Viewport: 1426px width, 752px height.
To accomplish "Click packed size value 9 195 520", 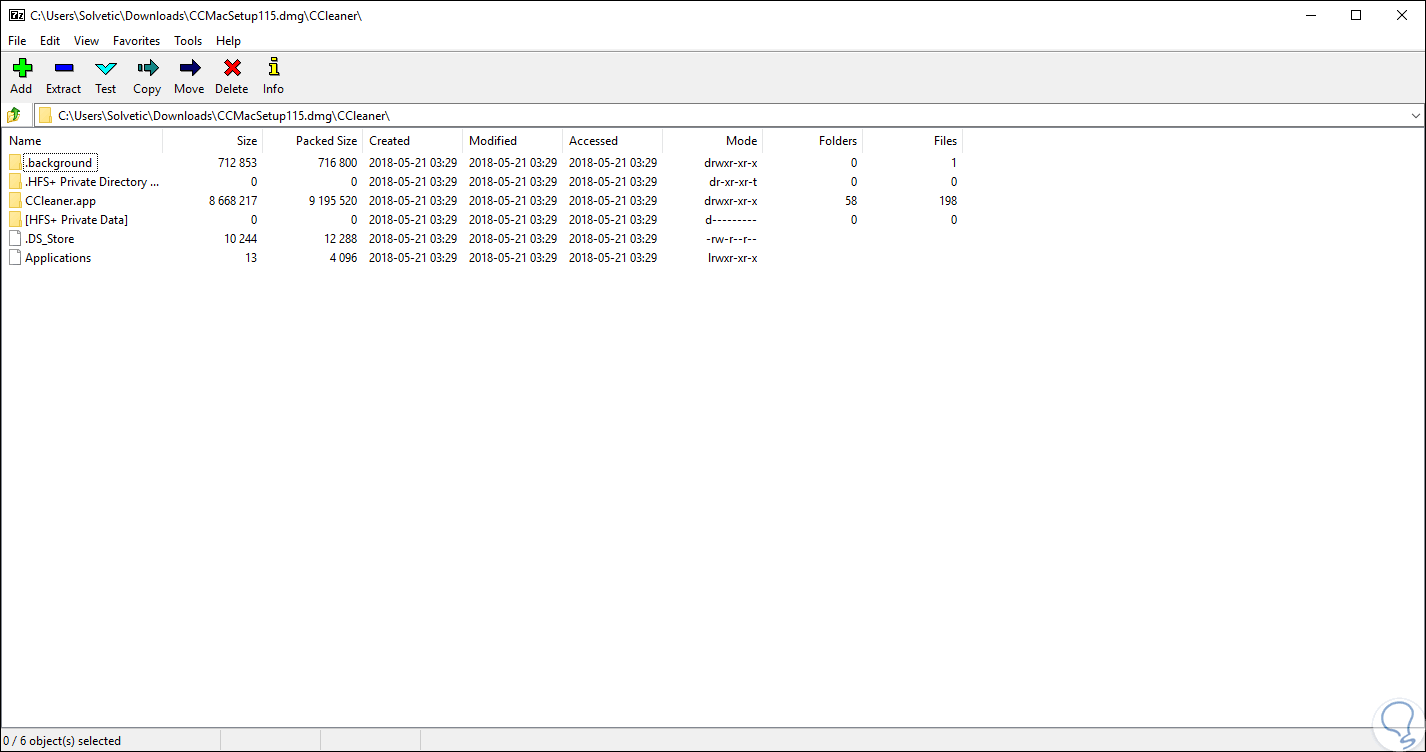I will (333, 201).
